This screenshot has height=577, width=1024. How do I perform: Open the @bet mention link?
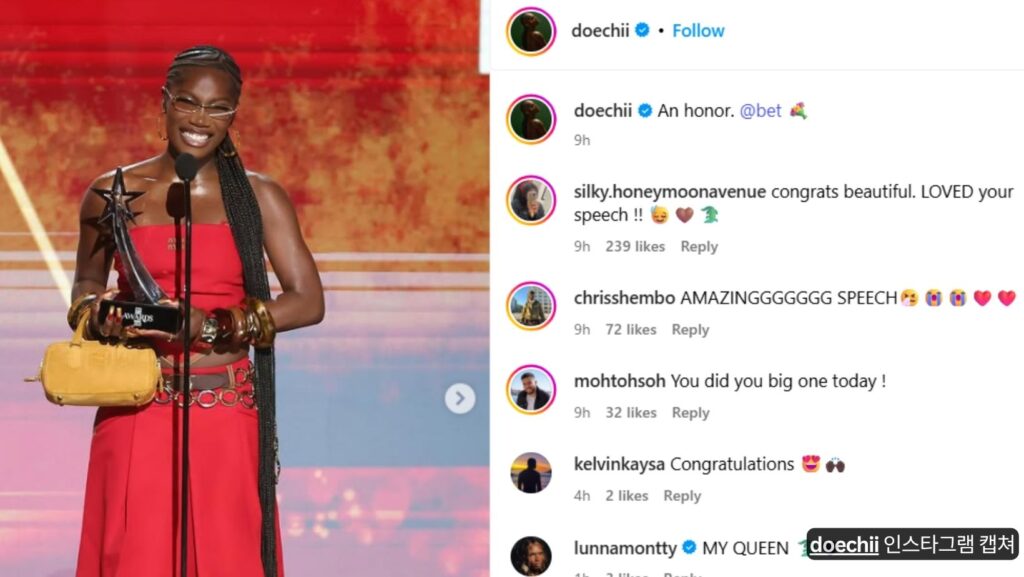pyautogui.click(x=760, y=111)
